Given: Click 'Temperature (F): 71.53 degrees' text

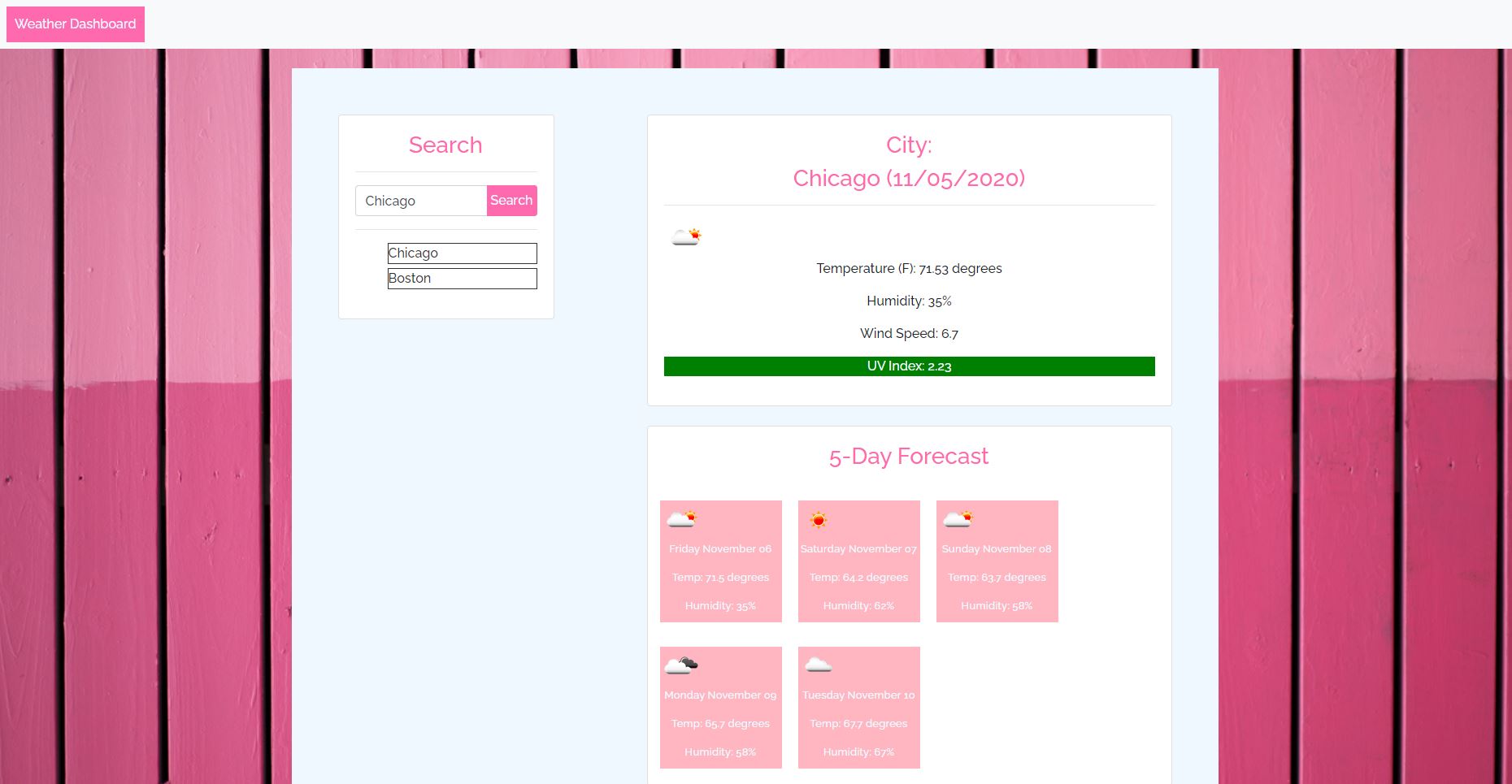Looking at the screenshot, I should pyautogui.click(x=909, y=269).
